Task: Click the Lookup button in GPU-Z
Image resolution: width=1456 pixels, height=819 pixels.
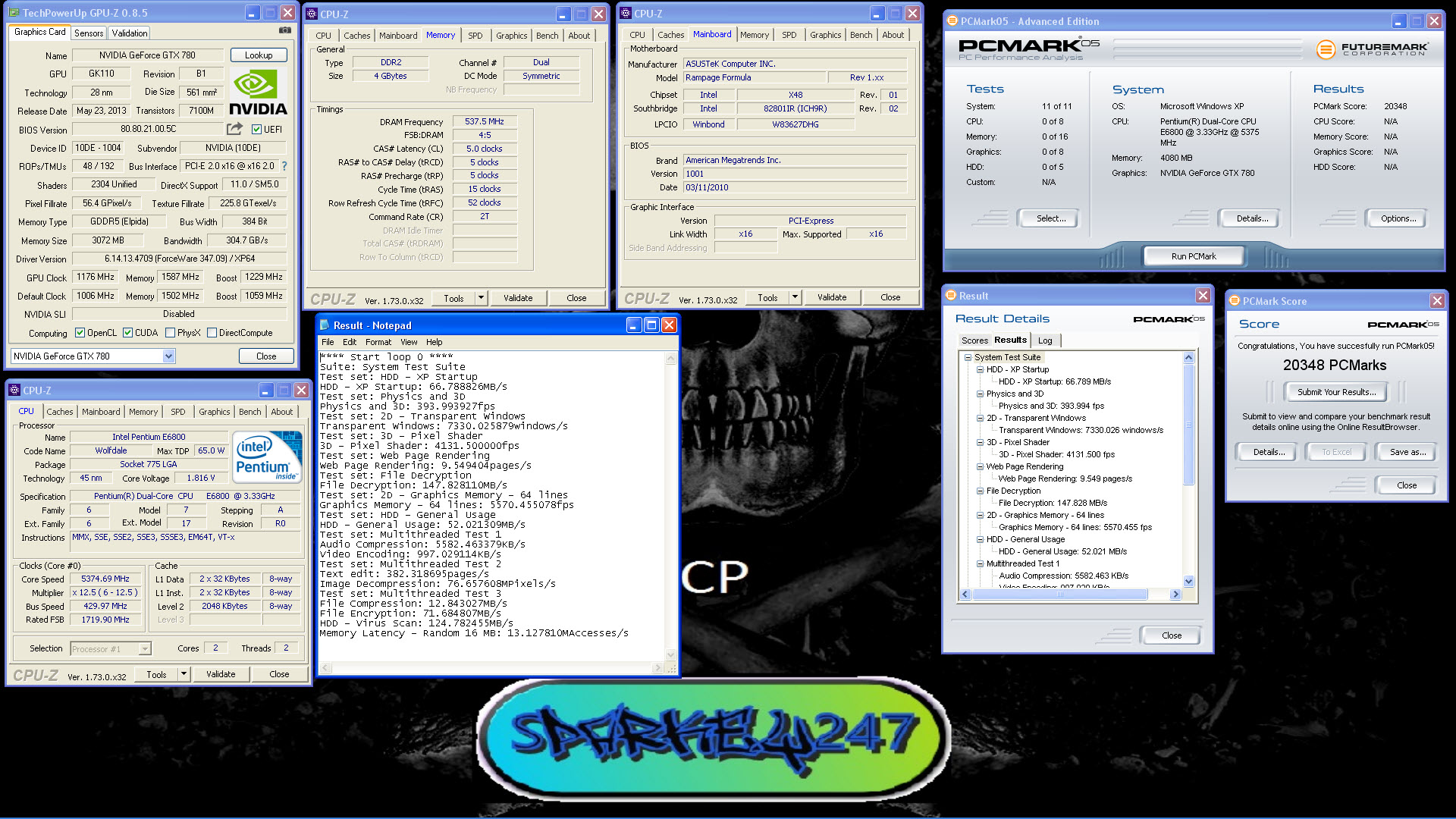Action: [x=258, y=55]
